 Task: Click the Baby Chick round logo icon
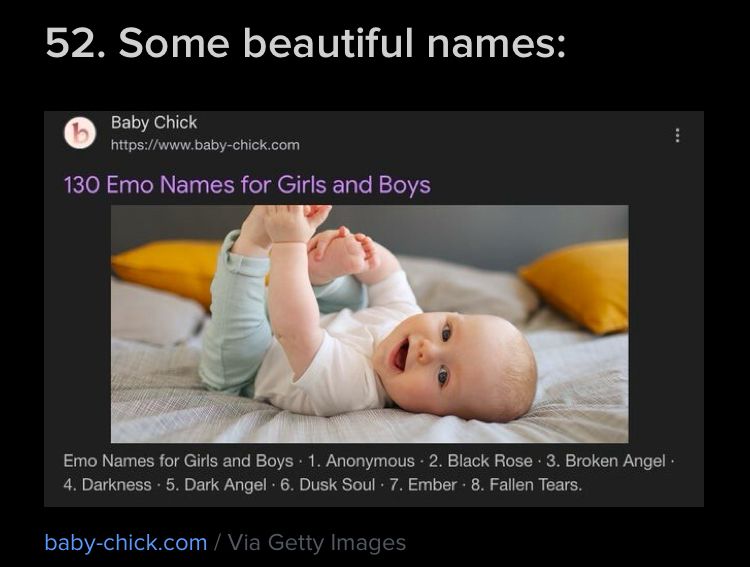point(80,133)
